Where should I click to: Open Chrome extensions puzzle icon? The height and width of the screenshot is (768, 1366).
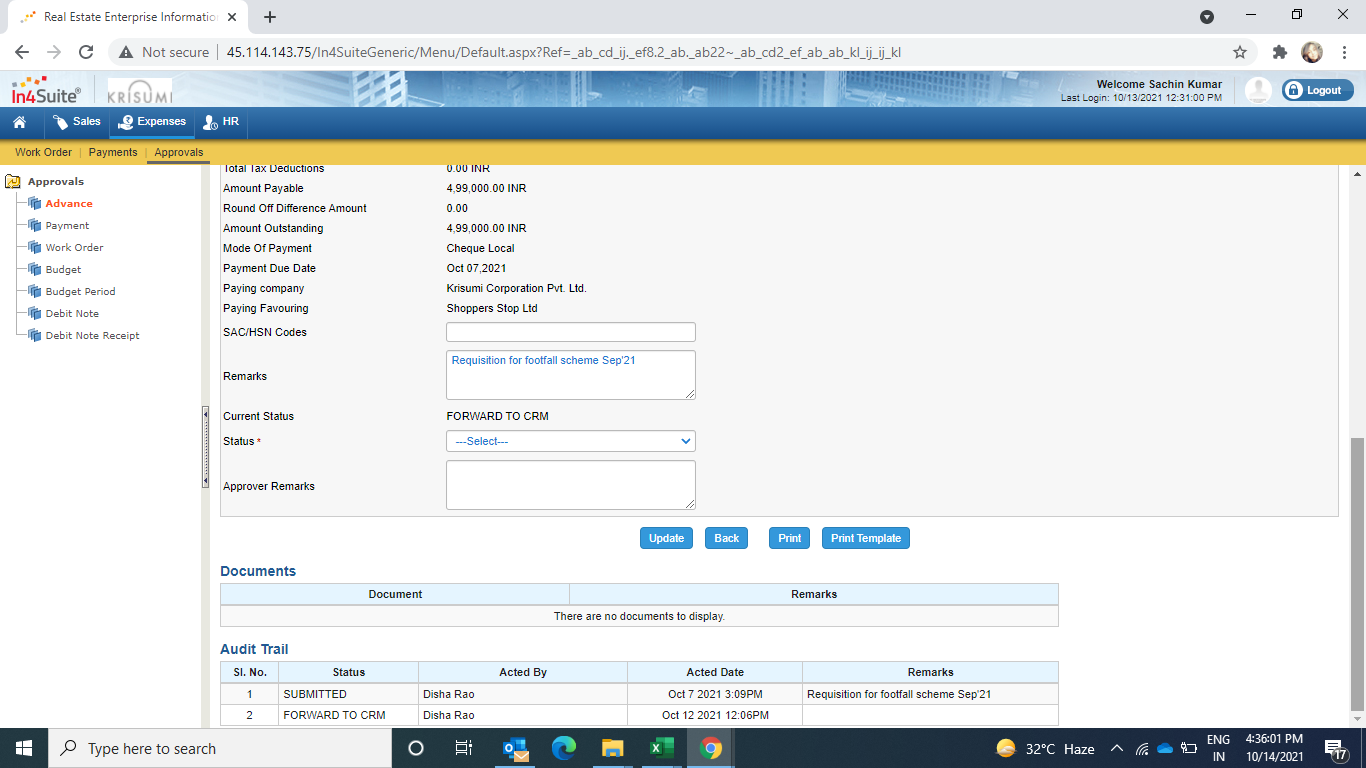(1279, 52)
